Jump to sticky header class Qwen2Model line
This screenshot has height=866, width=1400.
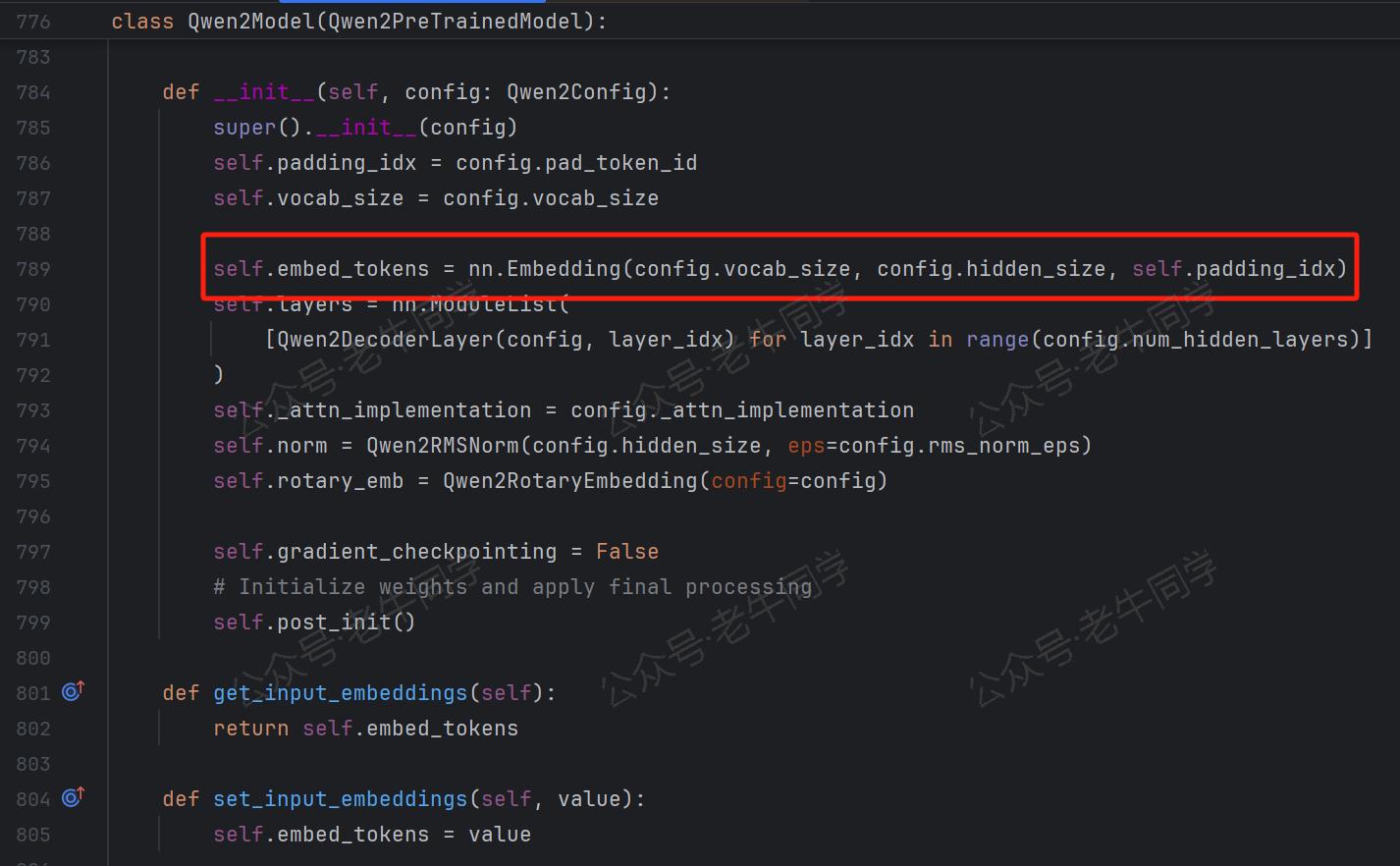click(x=359, y=22)
